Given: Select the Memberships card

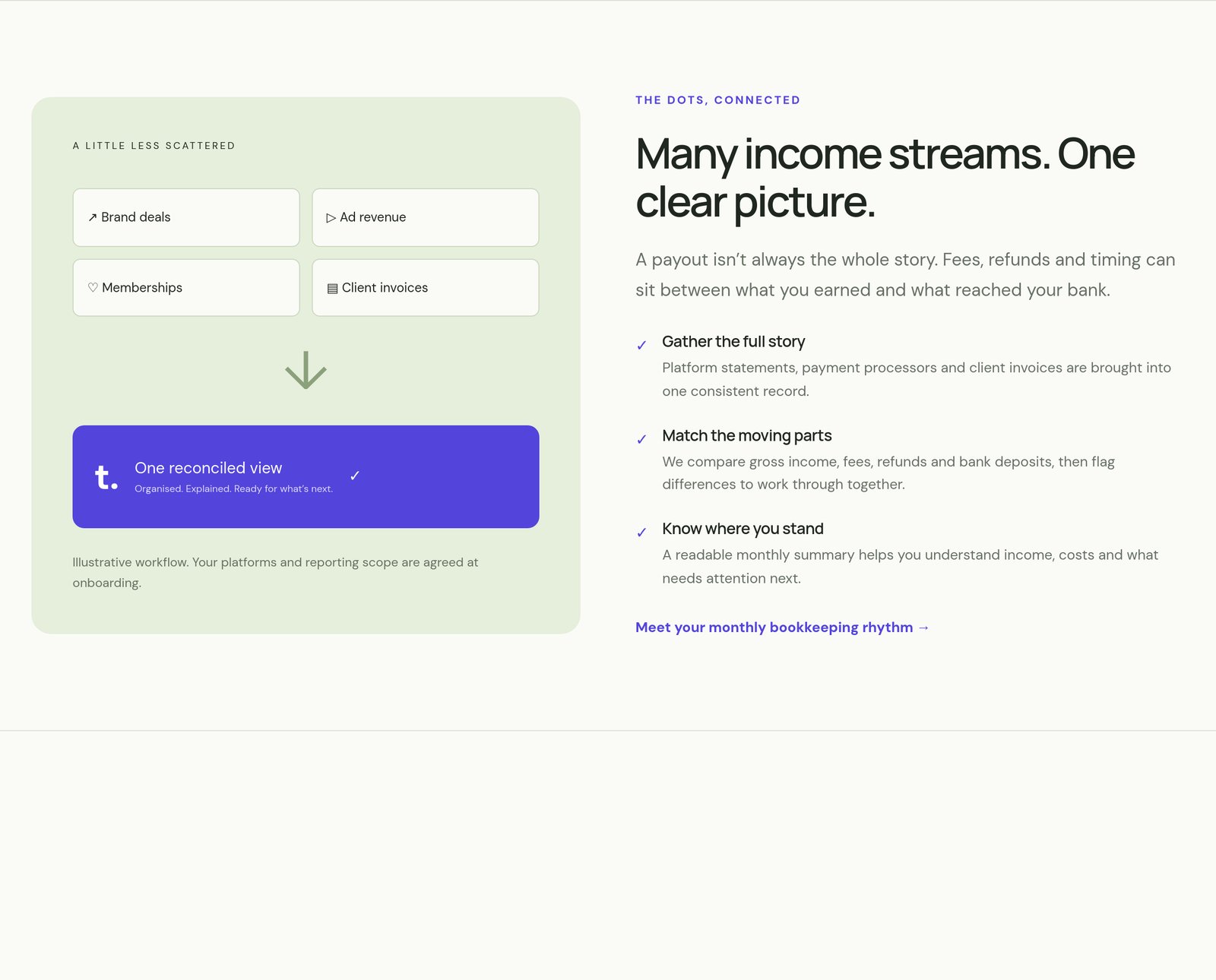Looking at the screenshot, I should [186, 287].
